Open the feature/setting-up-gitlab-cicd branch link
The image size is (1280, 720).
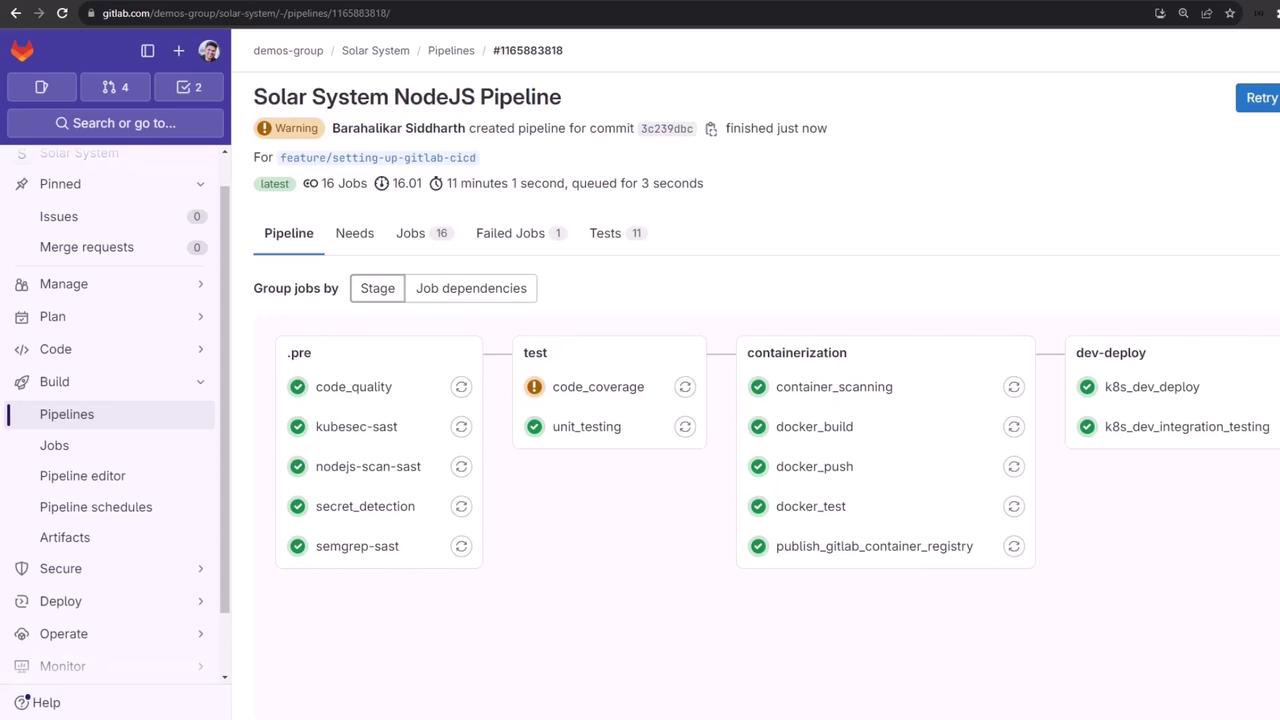tap(378, 158)
